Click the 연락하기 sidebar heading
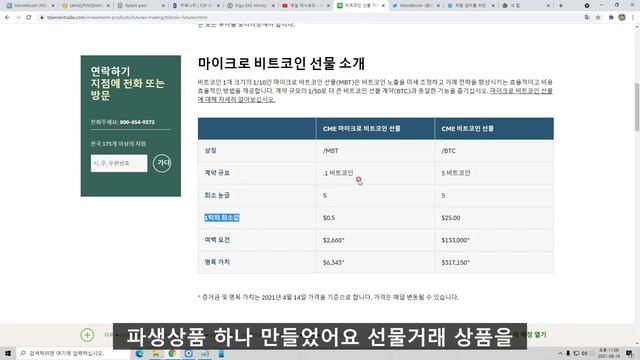Screen dimensions: 640x360 click(x=110, y=71)
